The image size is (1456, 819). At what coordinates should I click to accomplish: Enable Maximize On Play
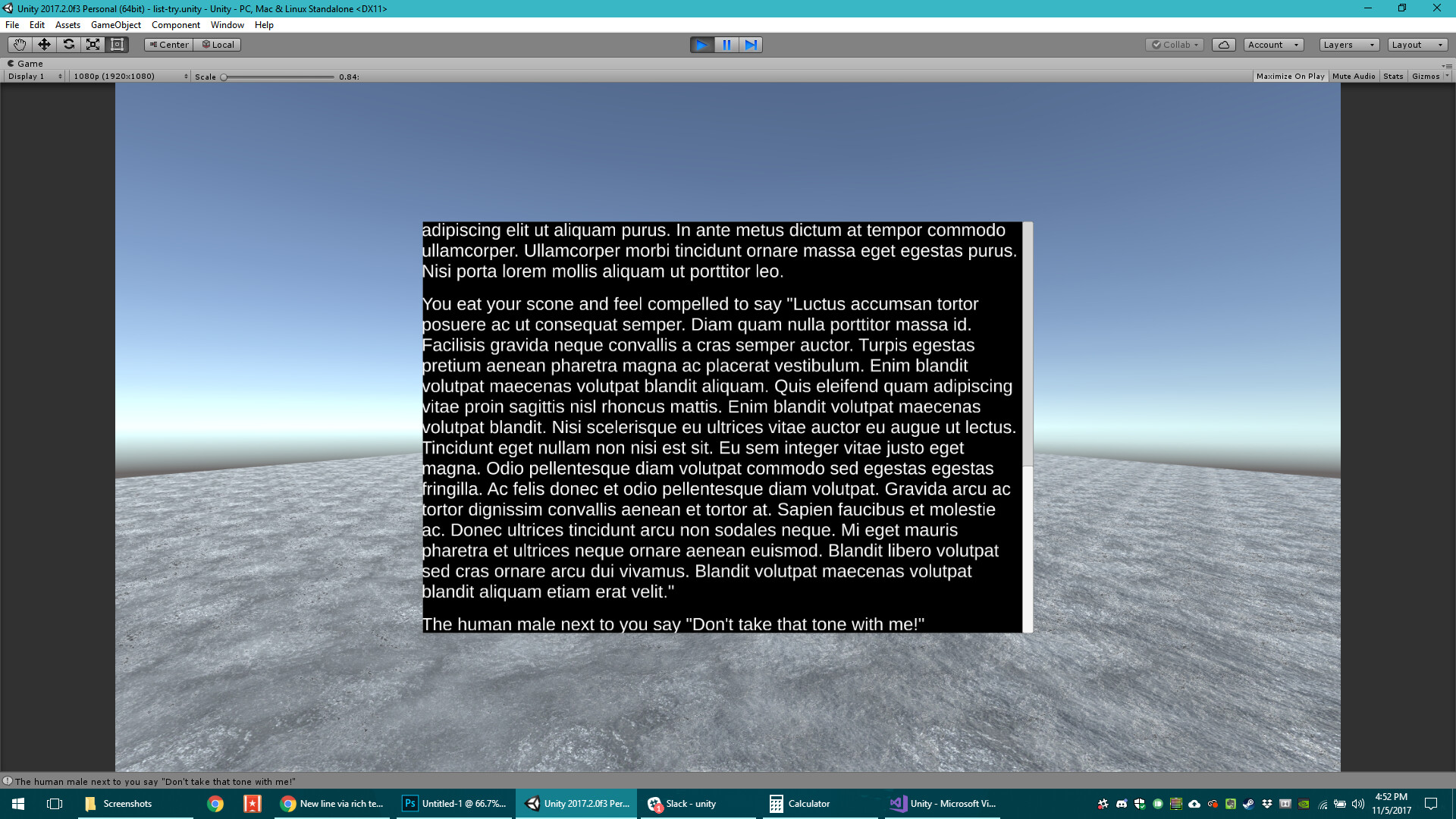pos(1290,76)
